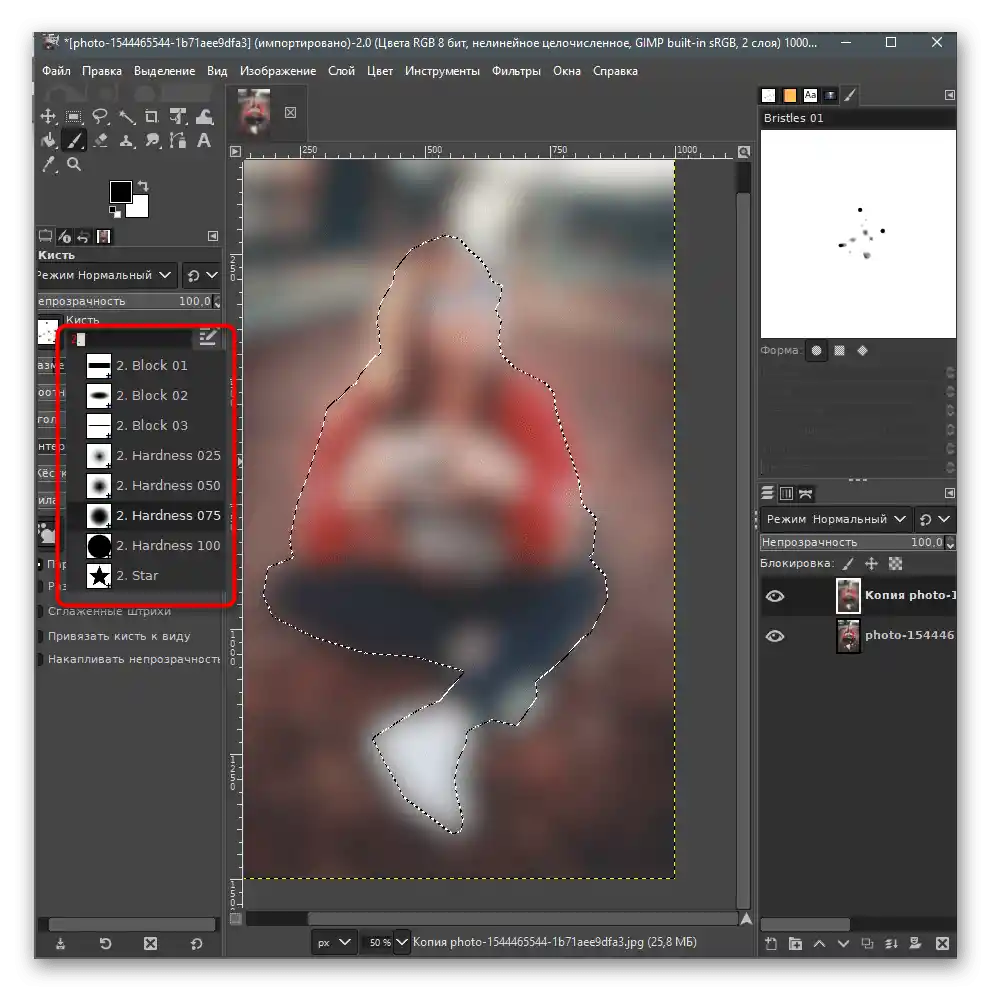Screen dimensions: 989x991
Task: Toggle Сглаженные штрихи checkbox
Action: [x=41, y=611]
